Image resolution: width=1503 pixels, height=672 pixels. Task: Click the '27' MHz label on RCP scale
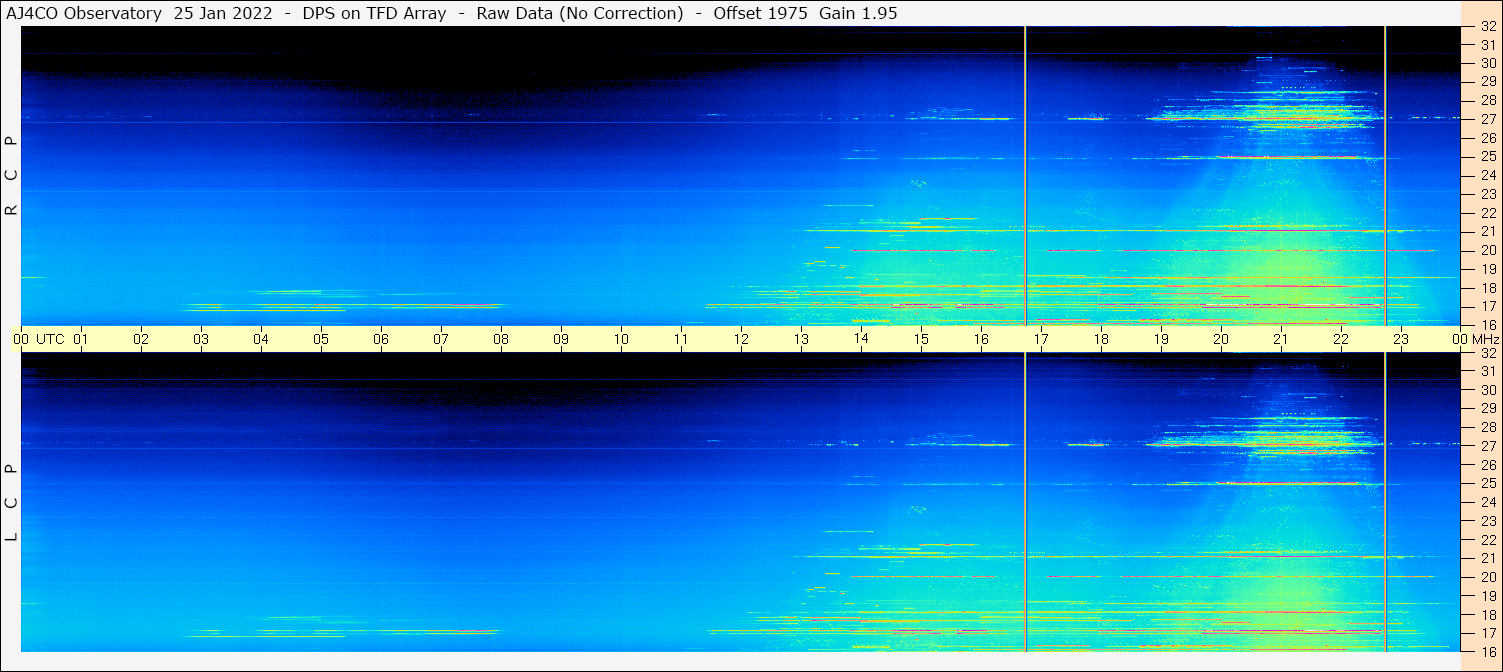point(1488,119)
